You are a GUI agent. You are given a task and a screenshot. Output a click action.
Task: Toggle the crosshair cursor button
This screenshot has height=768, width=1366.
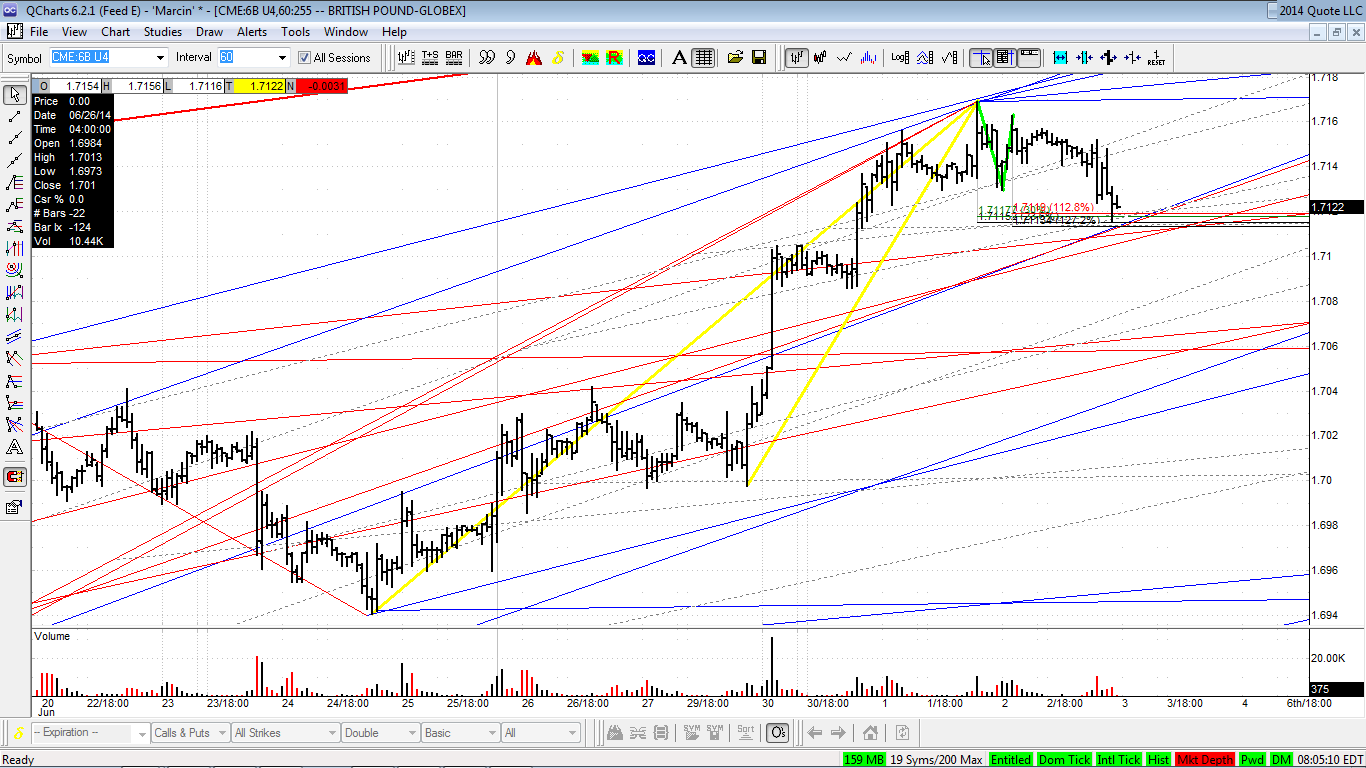pyautogui.click(x=981, y=57)
